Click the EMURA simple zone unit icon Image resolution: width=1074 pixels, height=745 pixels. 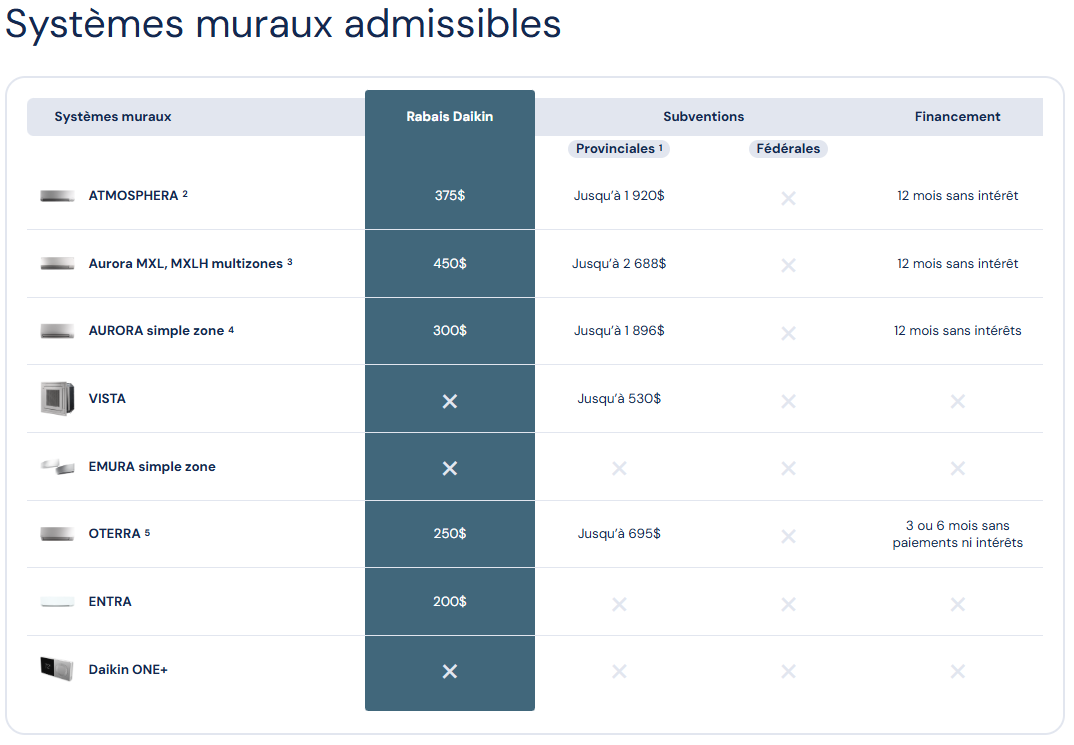(57, 467)
